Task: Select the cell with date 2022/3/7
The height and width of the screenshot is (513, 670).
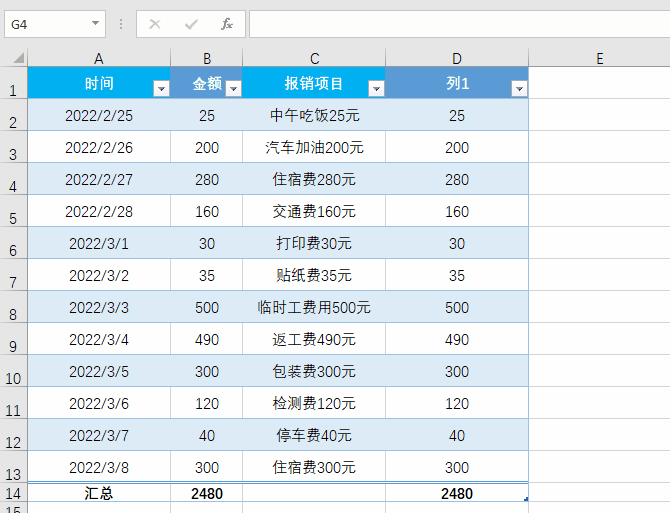Action: point(99,436)
